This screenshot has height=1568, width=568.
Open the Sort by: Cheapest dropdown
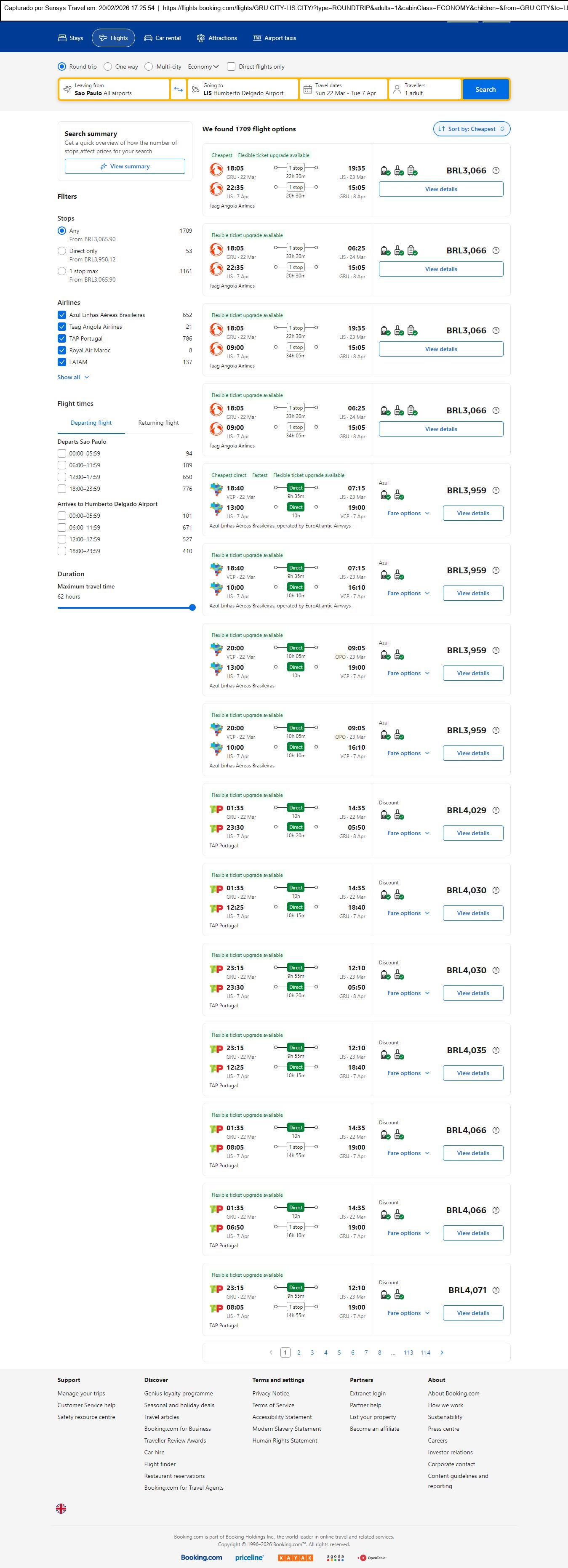[471, 129]
